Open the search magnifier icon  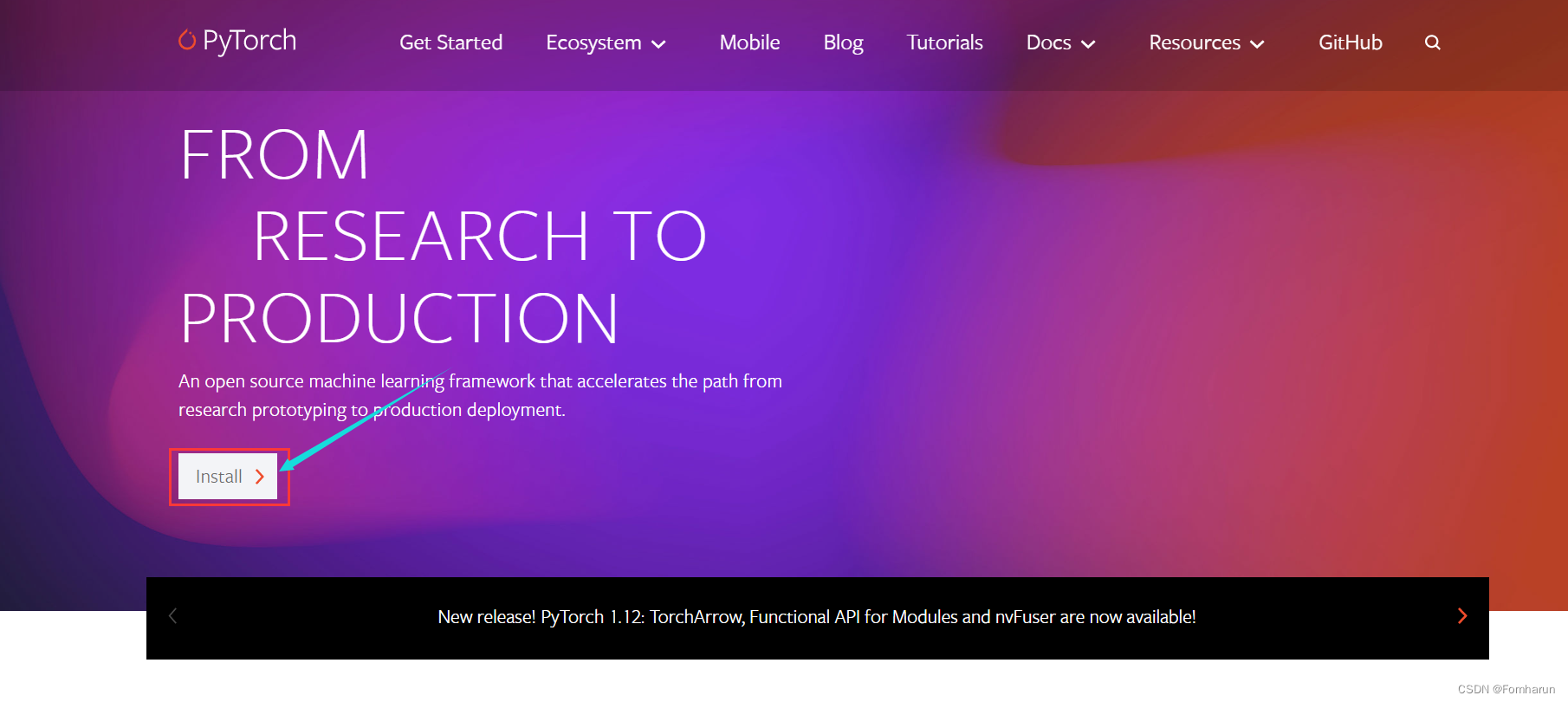point(1433,42)
